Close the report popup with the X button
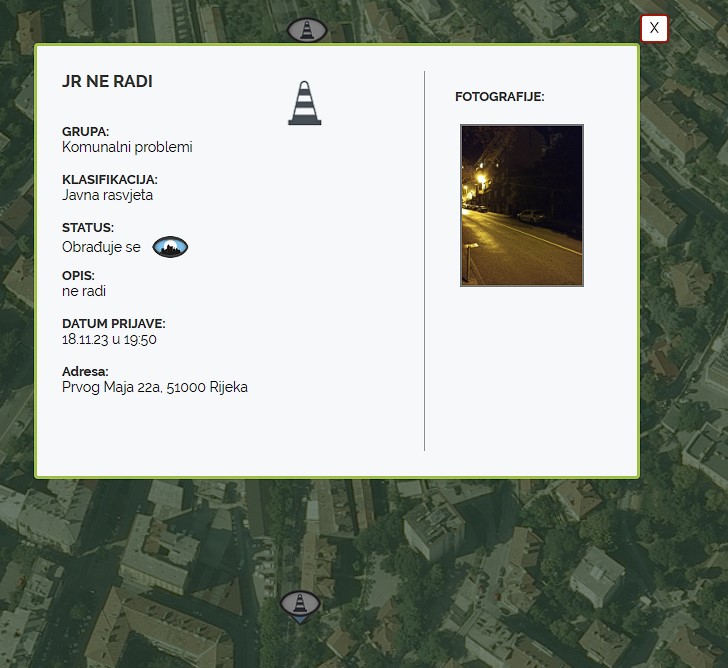This screenshot has height=668, width=728. pos(654,28)
